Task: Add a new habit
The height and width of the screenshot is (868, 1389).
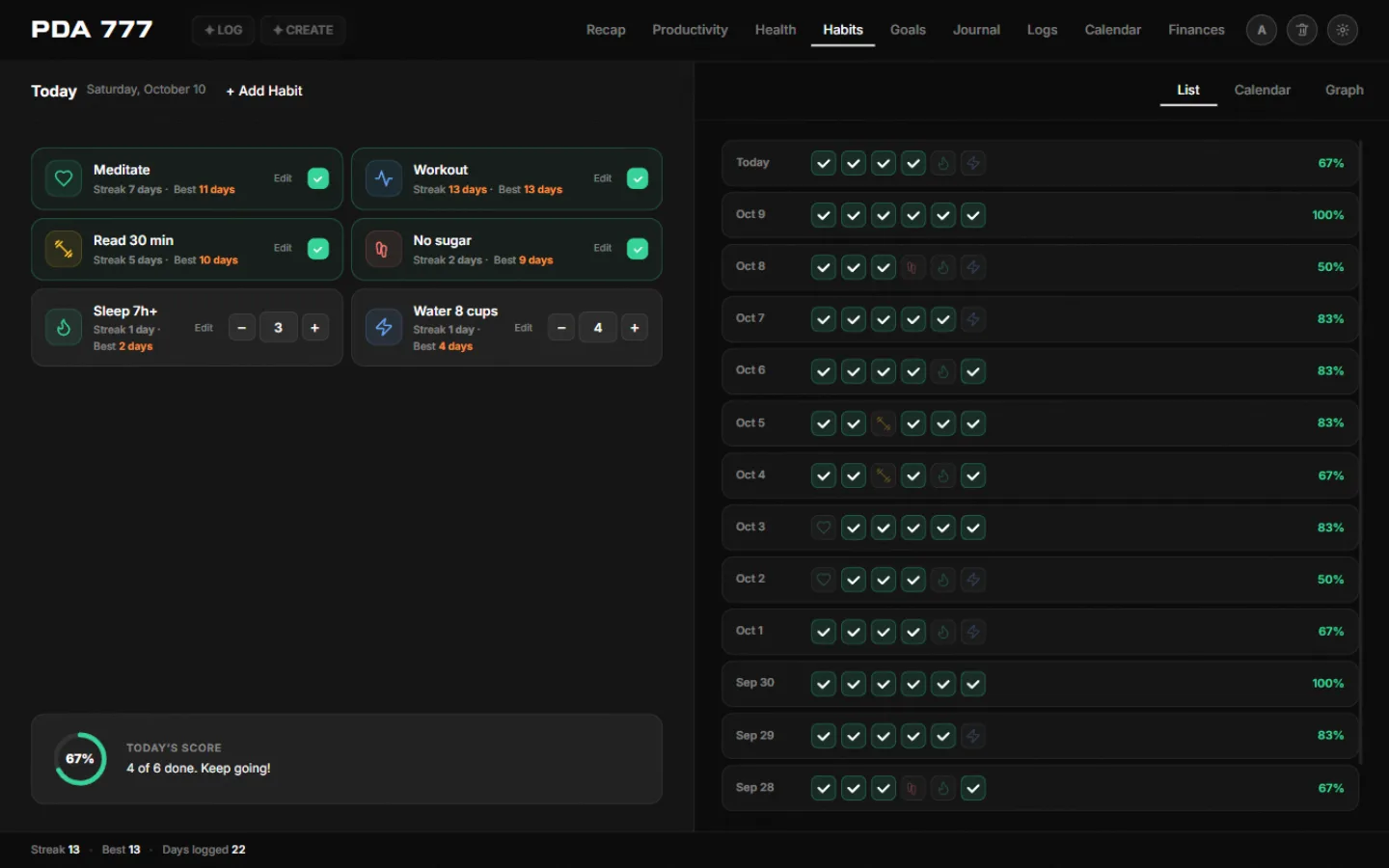Action: coord(264,91)
